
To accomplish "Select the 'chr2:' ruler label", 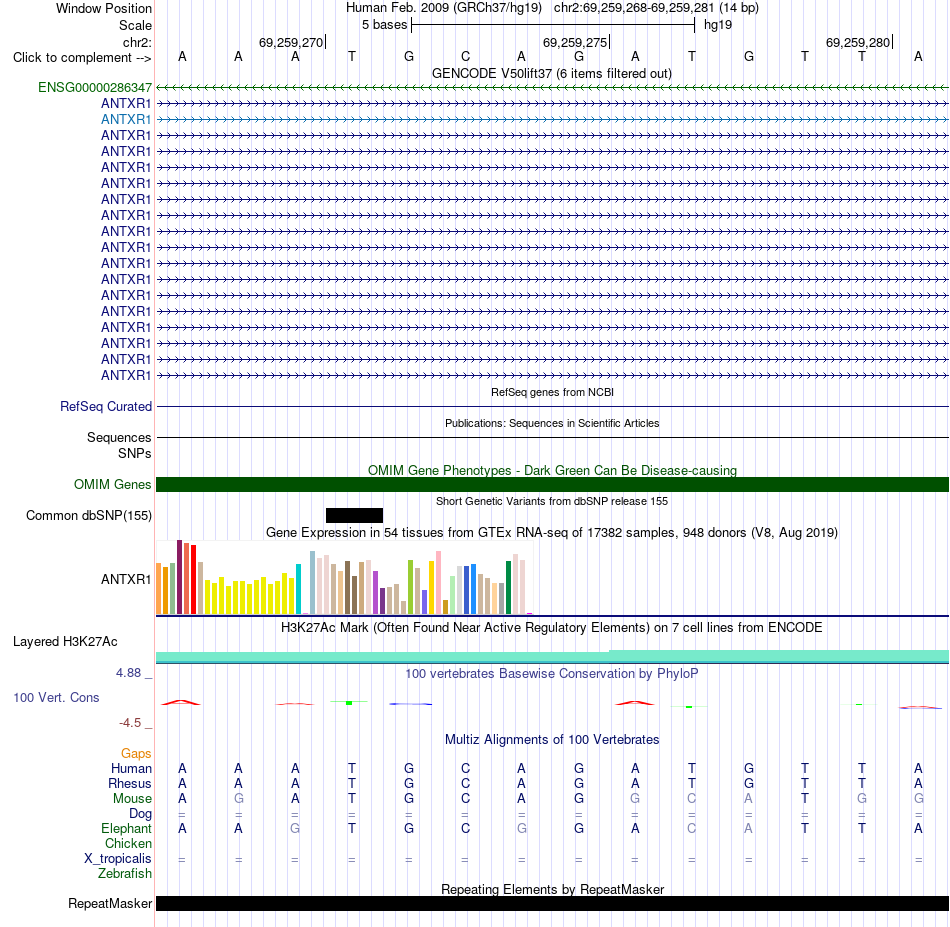I will (x=137, y=42).
